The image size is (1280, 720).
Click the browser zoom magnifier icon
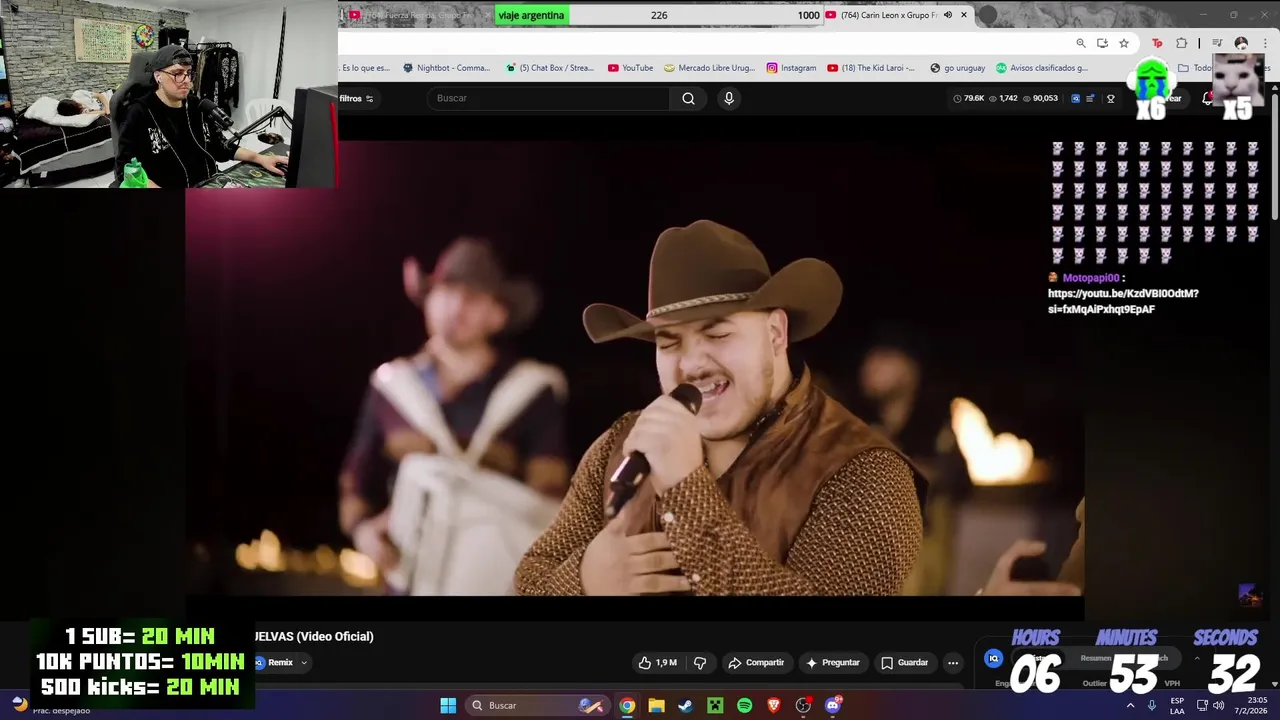coord(1081,43)
